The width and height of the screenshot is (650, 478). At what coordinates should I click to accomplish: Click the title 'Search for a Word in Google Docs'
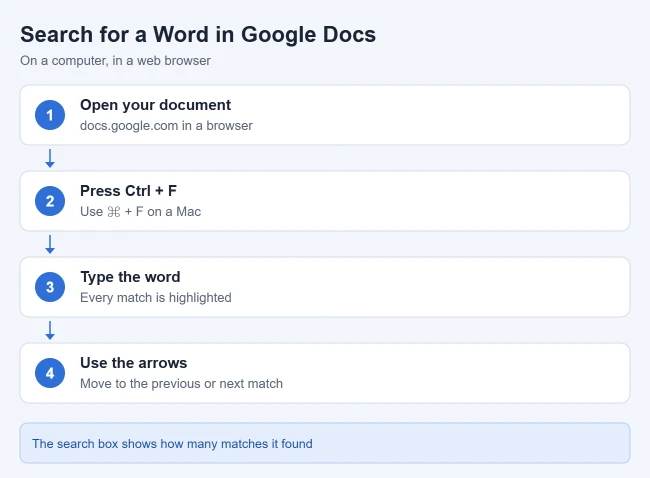(x=198, y=34)
